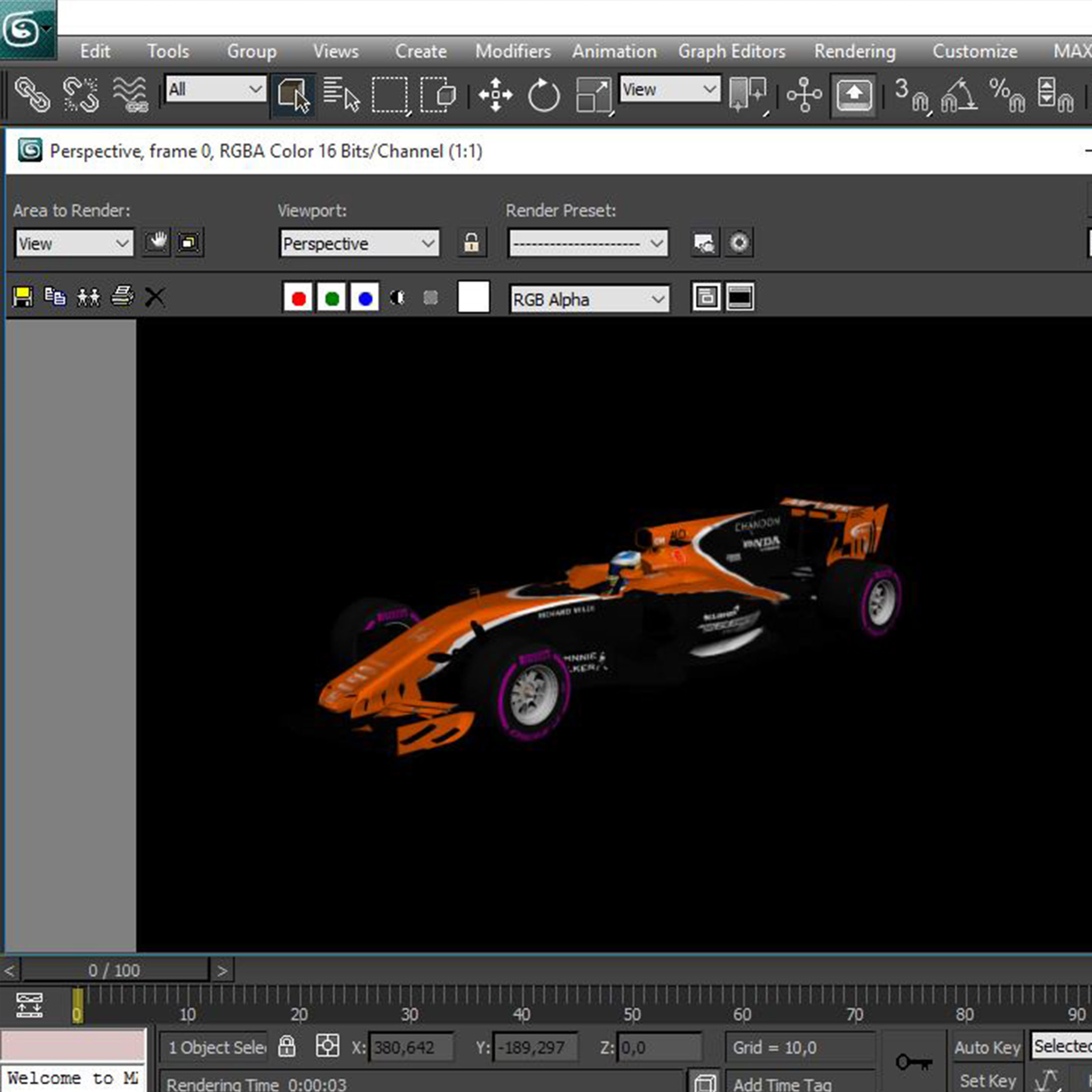Click frame 50 on the track bar
Image resolution: width=1092 pixels, height=1092 pixels.
pyautogui.click(x=632, y=1015)
